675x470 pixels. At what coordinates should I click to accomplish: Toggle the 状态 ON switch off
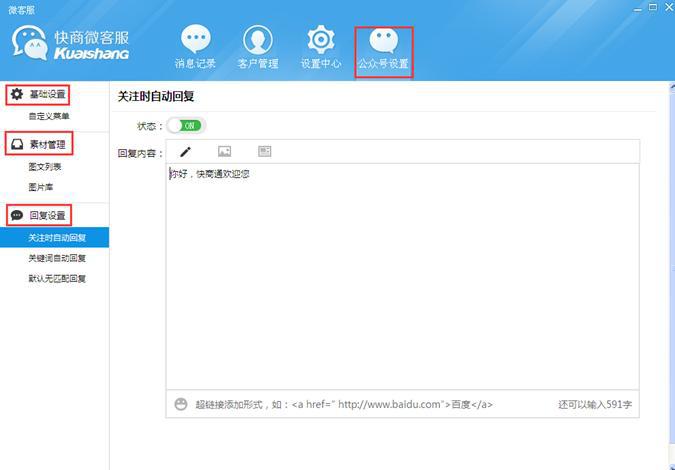pos(186,126)
